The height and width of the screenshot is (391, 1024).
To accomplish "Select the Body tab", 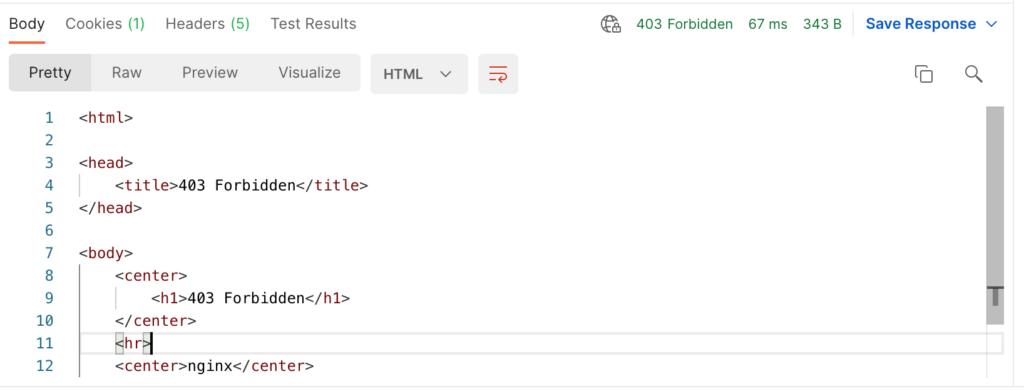I will click(x=27, y=24).
